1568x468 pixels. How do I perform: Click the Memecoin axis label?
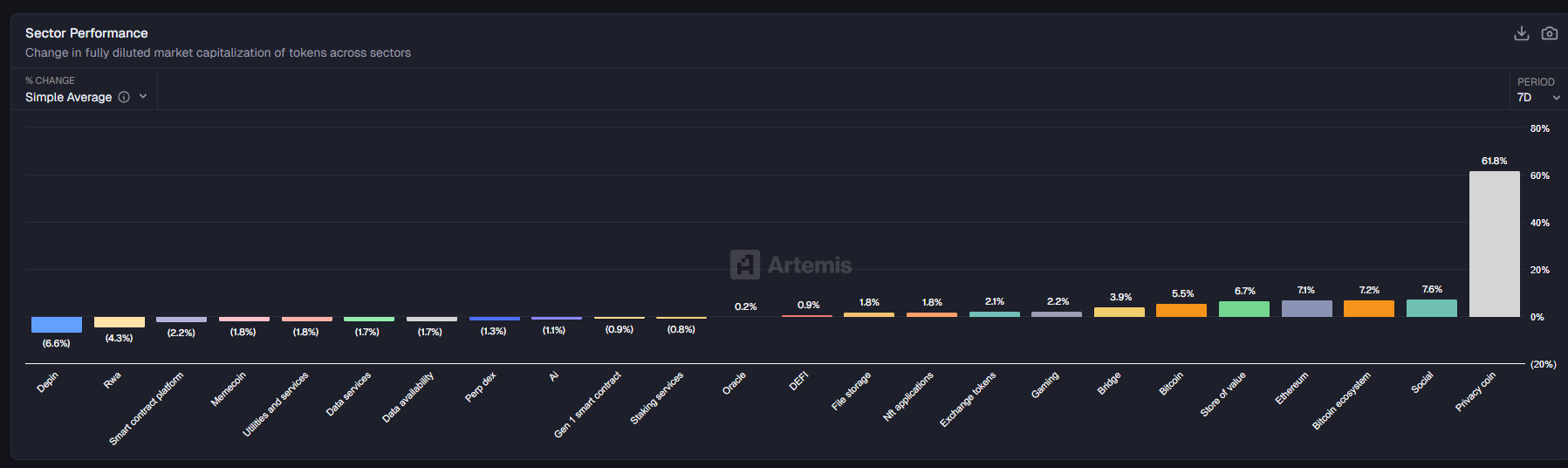[229, 389]
